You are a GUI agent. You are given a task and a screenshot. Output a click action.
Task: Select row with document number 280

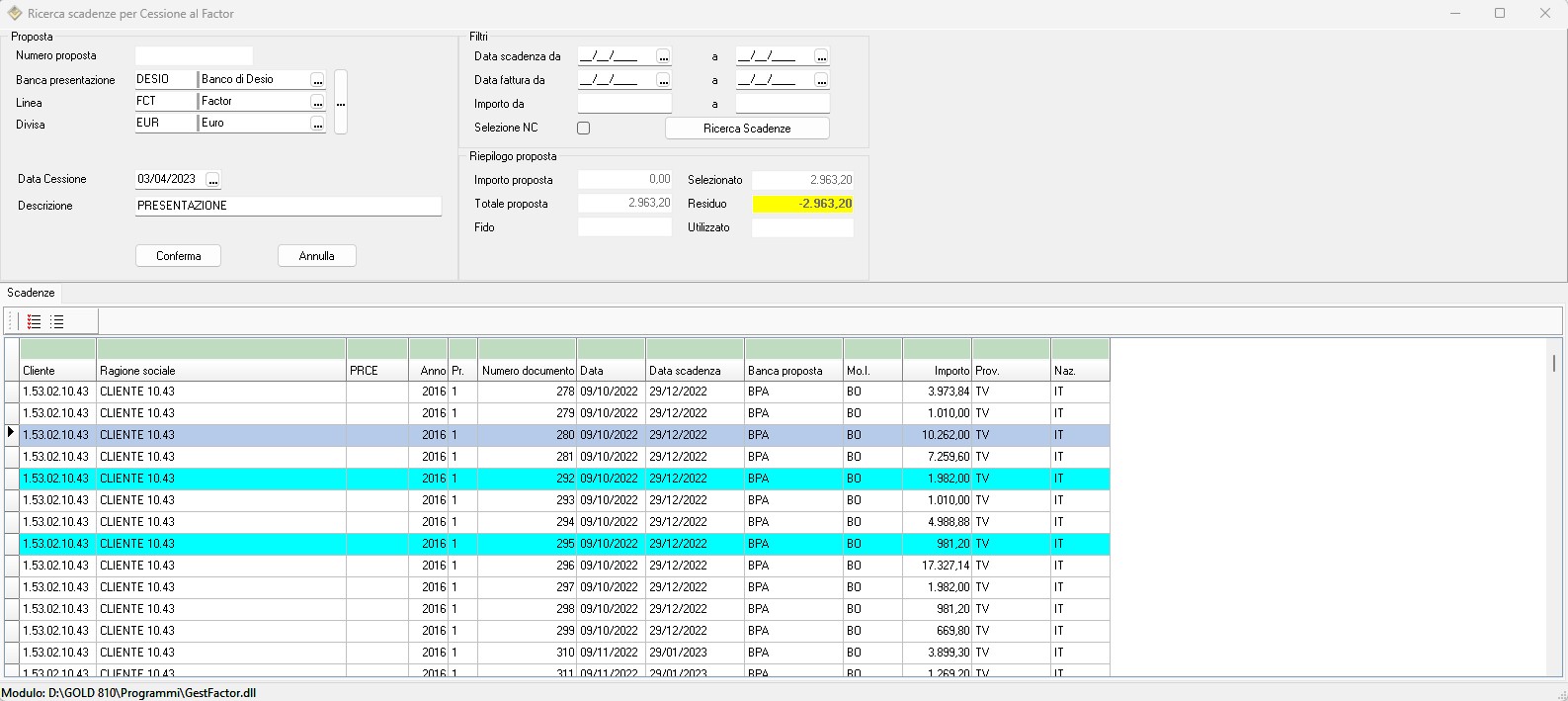click(528, 435)
